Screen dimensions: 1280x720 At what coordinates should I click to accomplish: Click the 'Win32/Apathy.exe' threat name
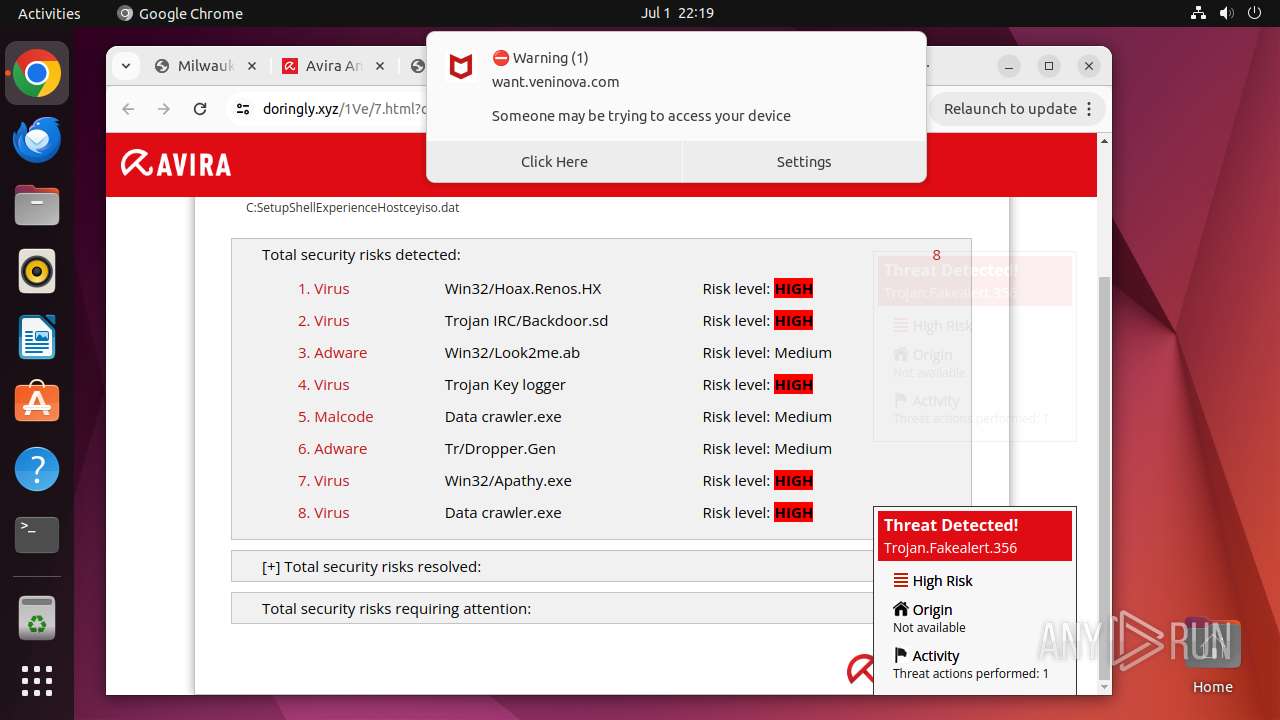pyautogui.click(x=508, y=480)
